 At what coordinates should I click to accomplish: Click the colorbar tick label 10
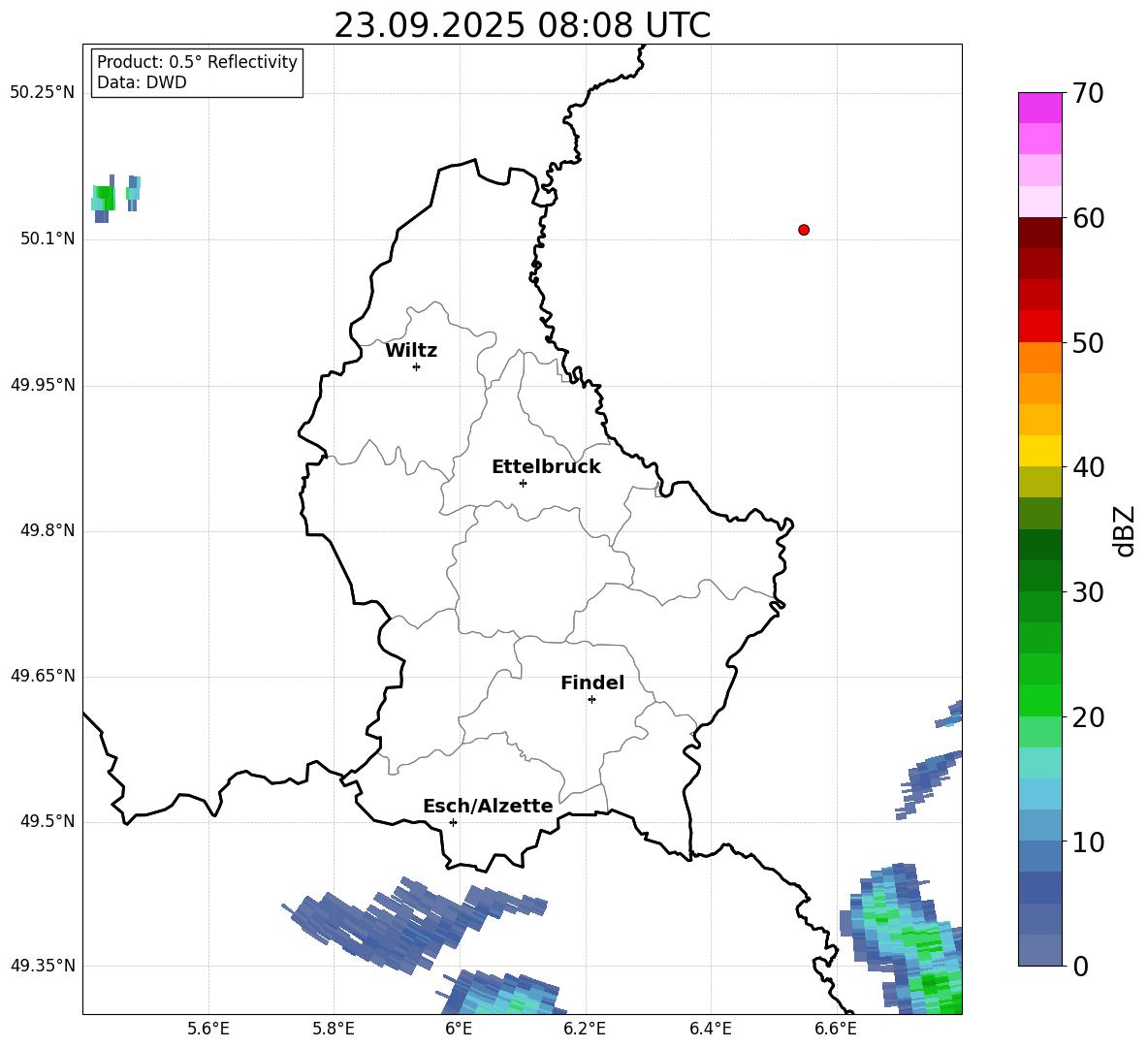1088,842
